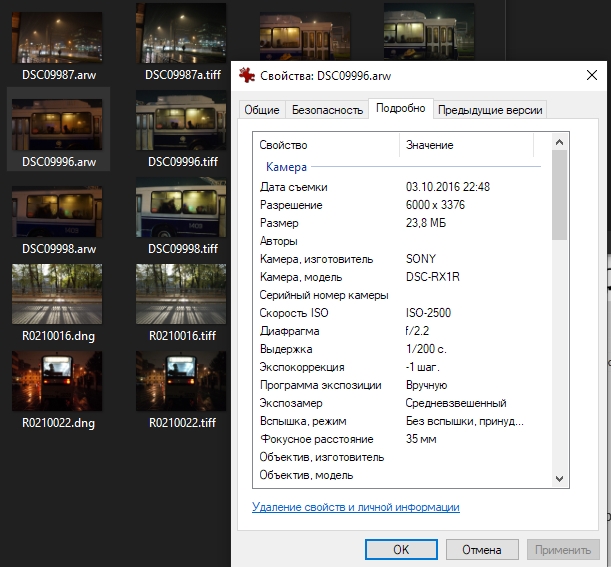Click the Дата съемки value 03.10.2016 22:48
The height and width of the screenshot is (567, 611).
[448, 187]
